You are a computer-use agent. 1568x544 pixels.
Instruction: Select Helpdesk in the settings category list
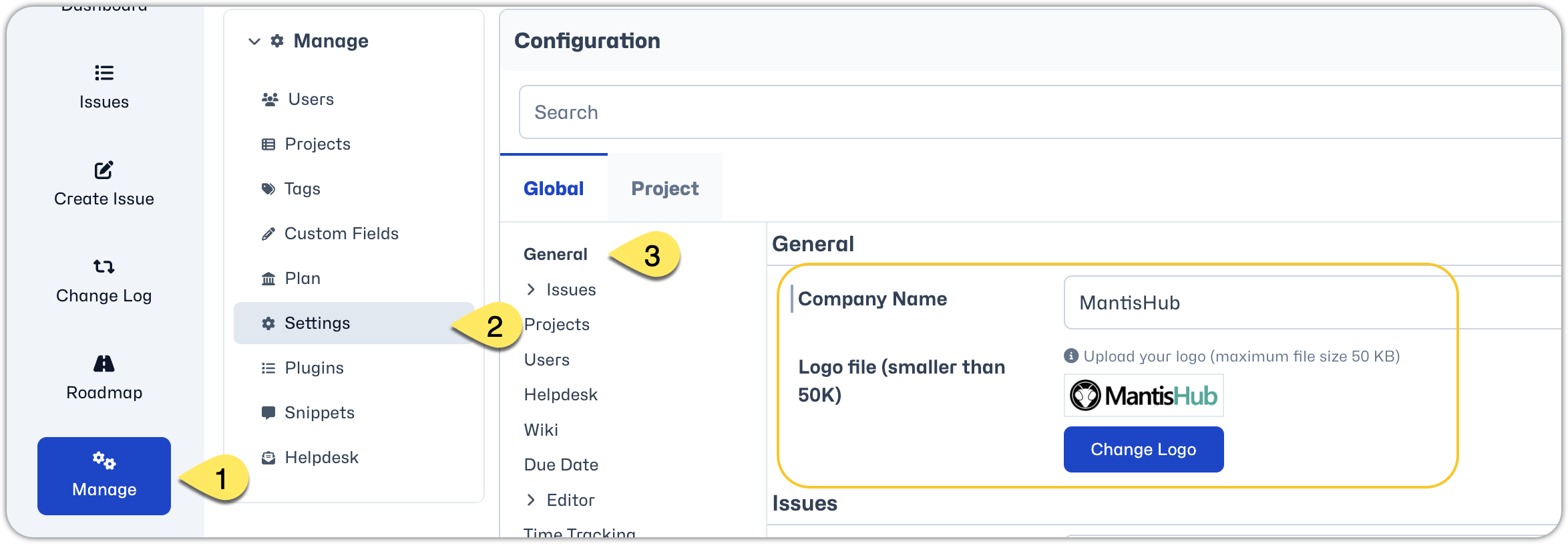[561, 395]
